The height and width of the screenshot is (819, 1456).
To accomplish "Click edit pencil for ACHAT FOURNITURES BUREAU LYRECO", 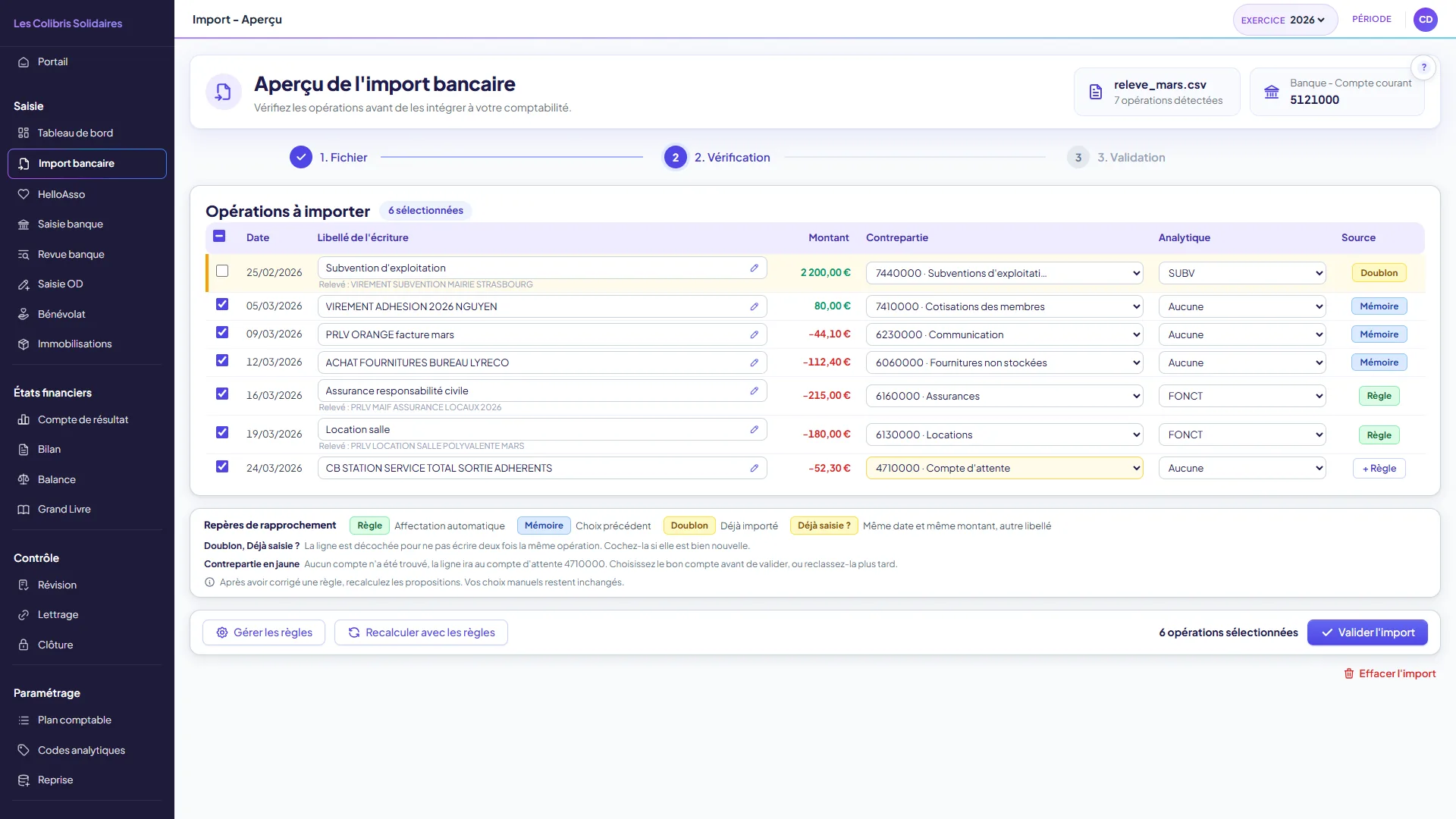I will click(x=754, y=362).
